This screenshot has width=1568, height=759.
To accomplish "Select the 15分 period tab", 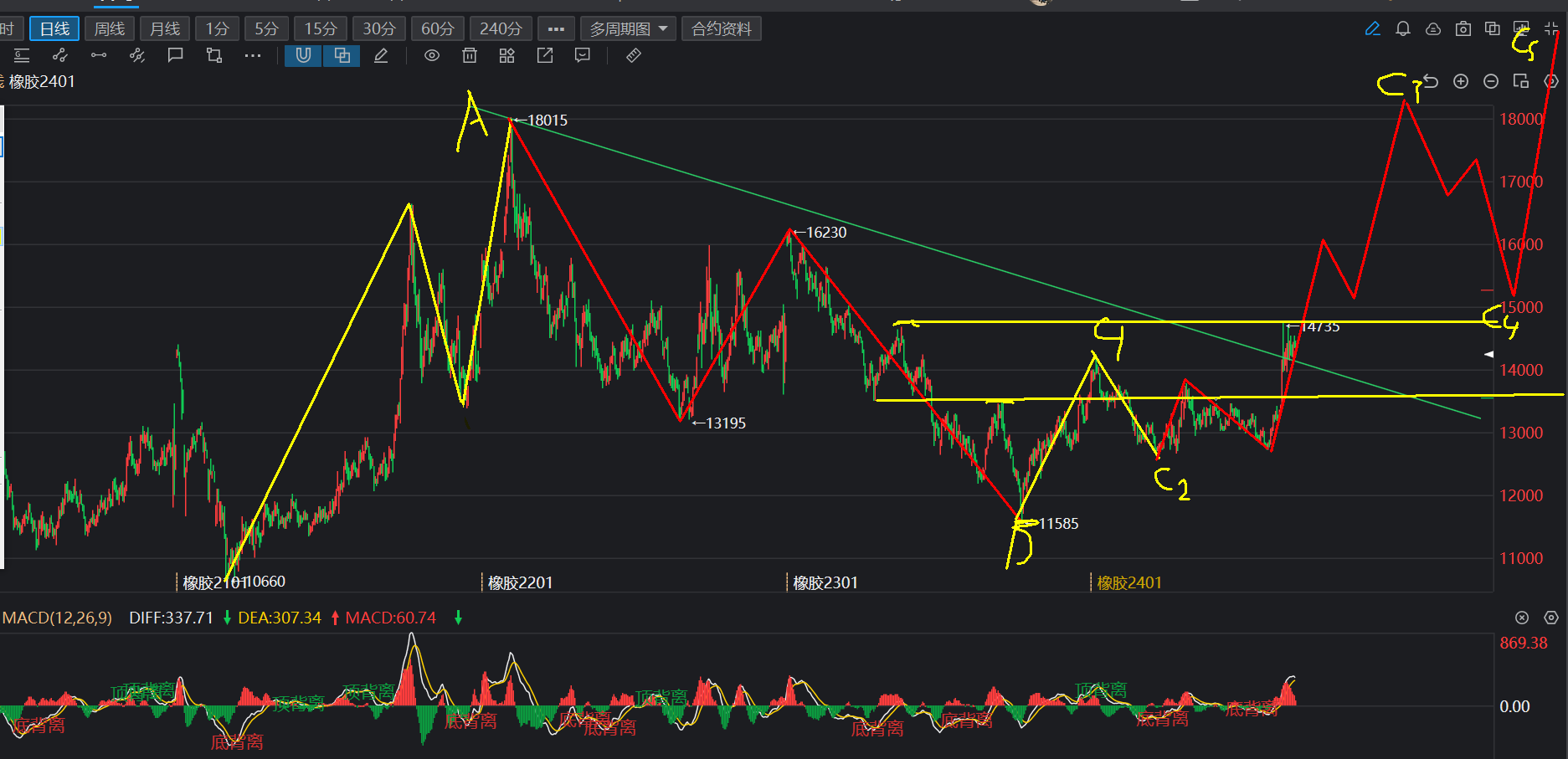I will [321, 29].
